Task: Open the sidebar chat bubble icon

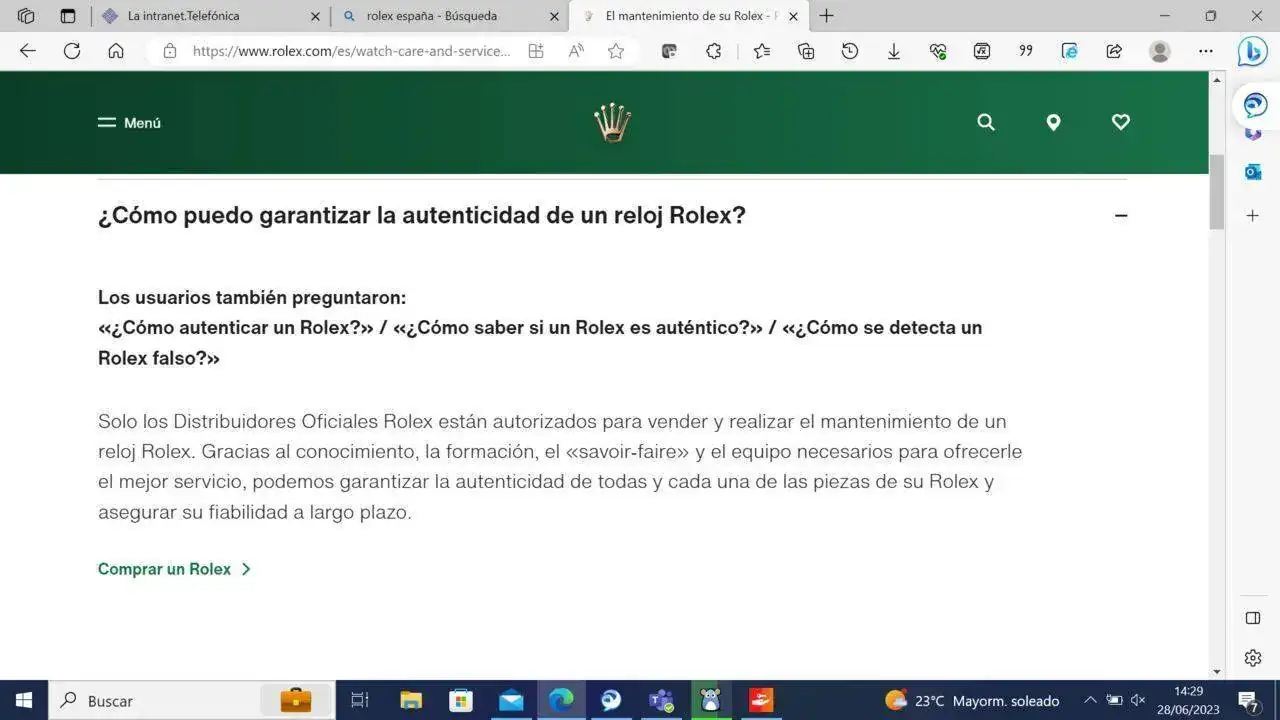Action: (x=1255, y=104)
